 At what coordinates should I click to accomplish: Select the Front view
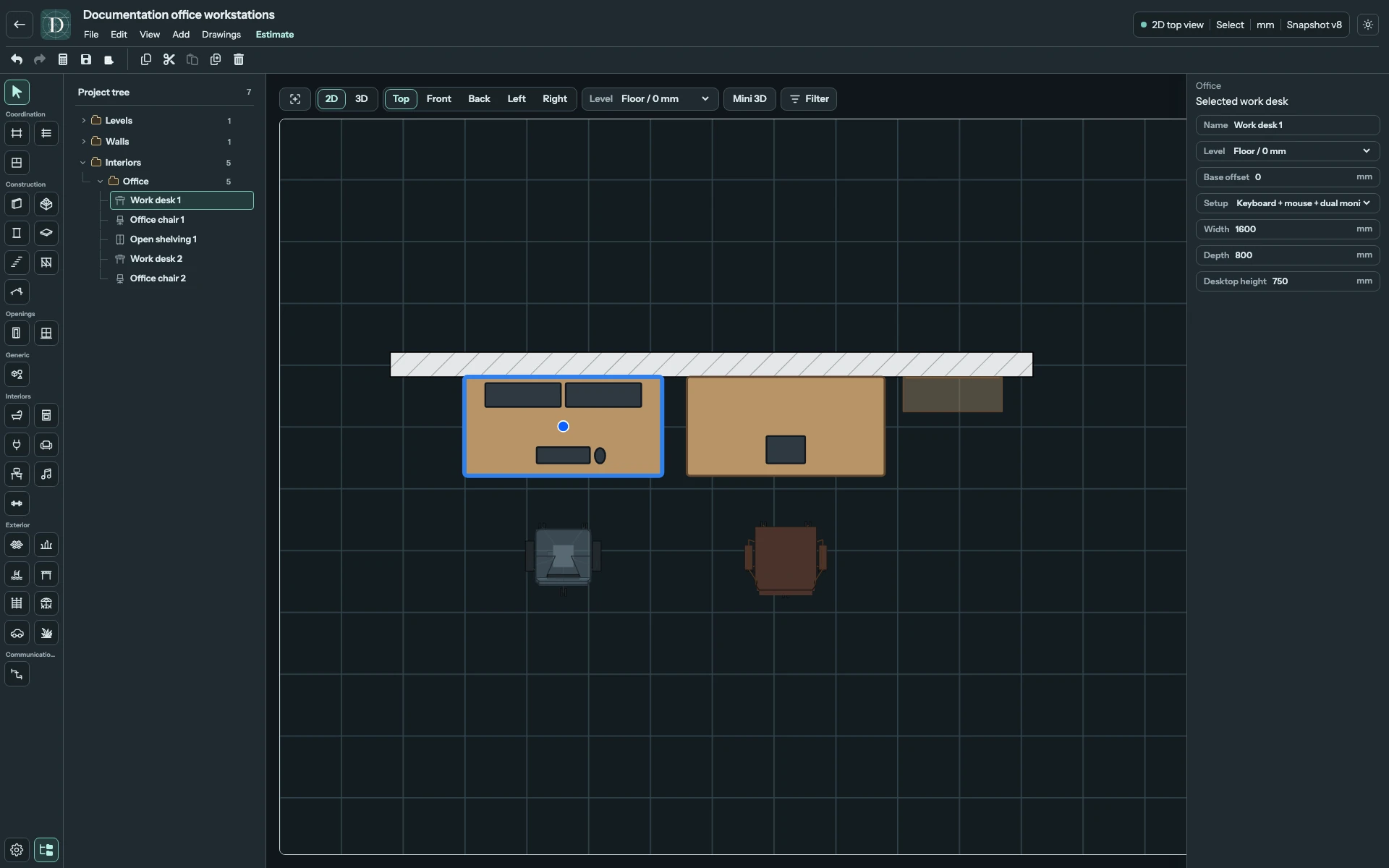[x=438, y=99]
